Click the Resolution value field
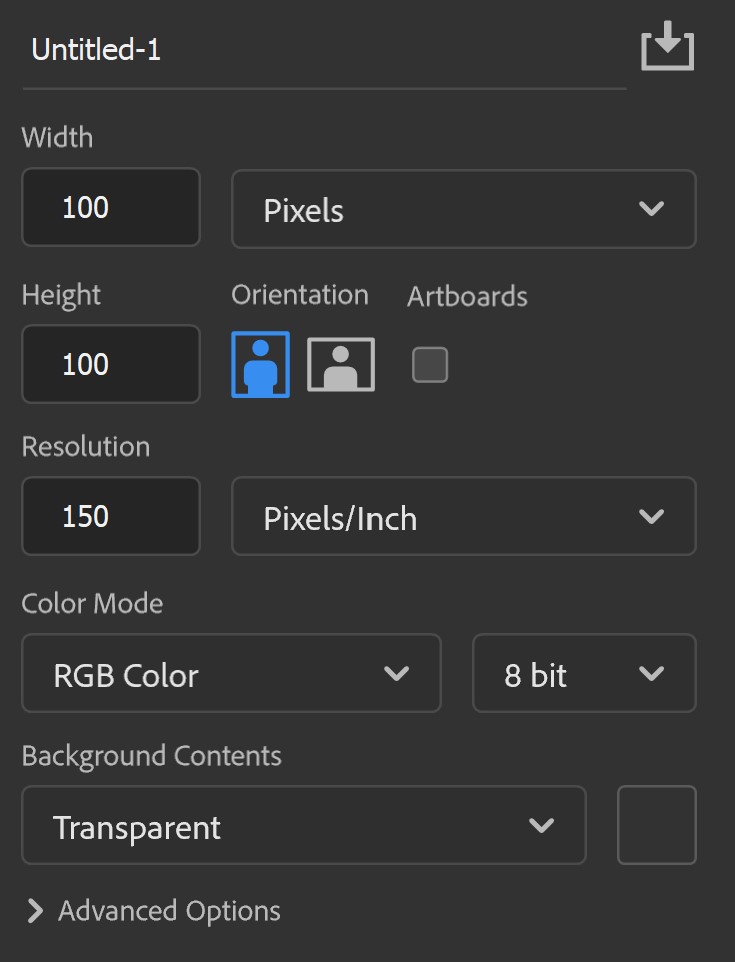This screenshot has width=735, height=962. tap(111, 517)
